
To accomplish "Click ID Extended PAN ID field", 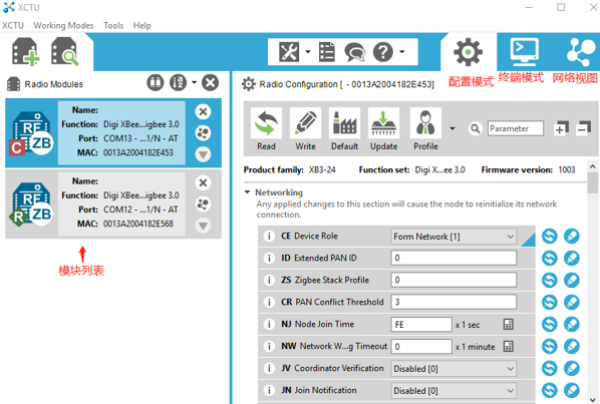I will (453, 258).
